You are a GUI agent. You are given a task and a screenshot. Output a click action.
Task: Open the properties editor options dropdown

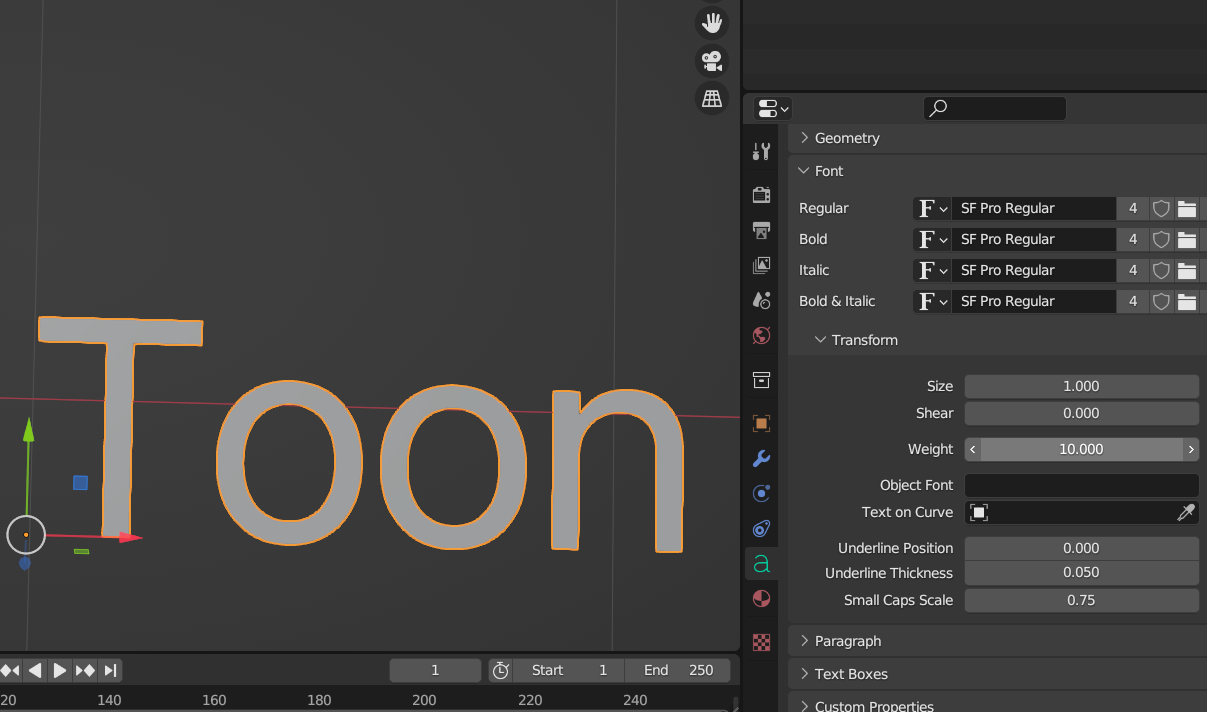773,108
